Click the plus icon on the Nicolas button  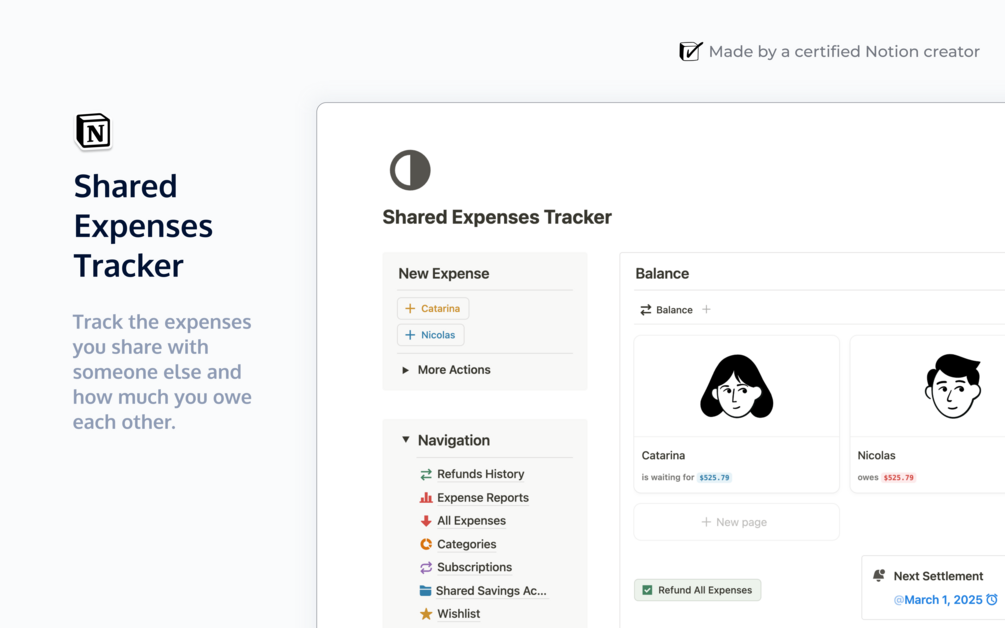click(x=410, y=335)
